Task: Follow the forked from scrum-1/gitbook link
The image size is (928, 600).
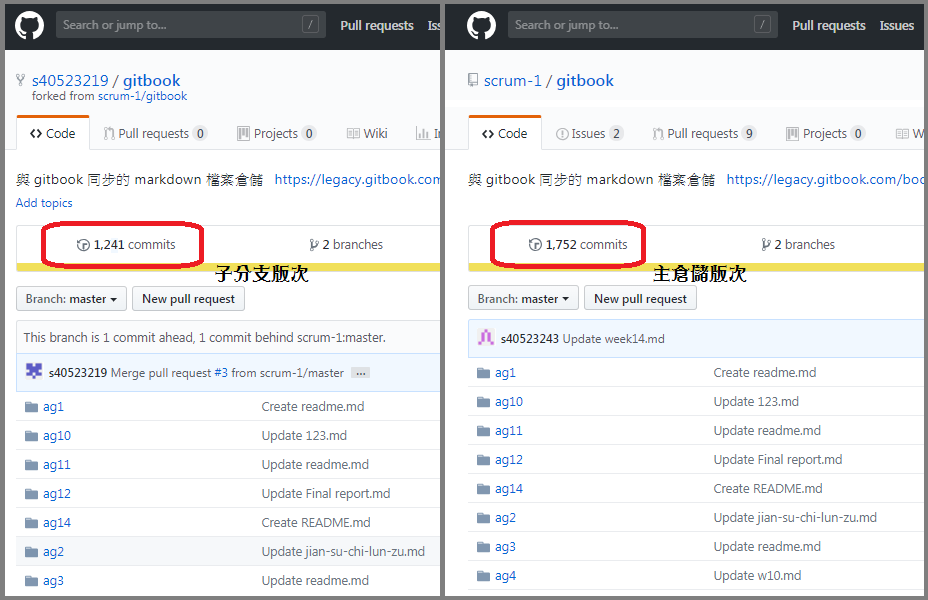Action: (x=142, y=96)
